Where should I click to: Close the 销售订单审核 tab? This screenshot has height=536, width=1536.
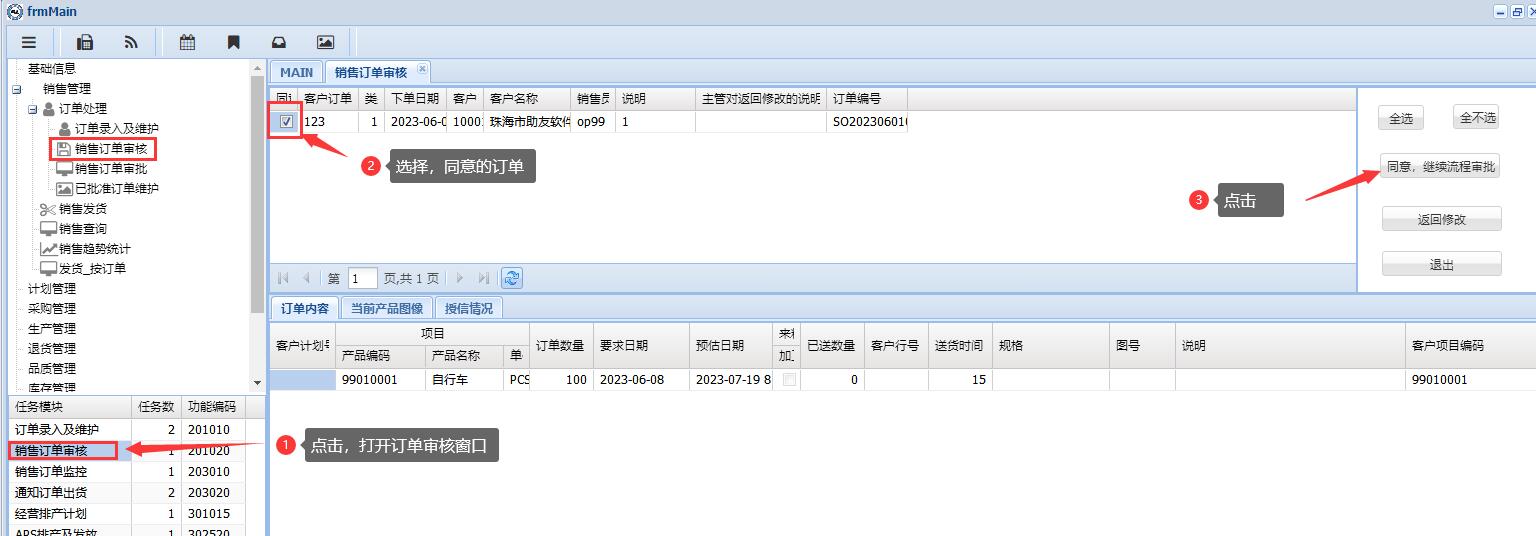(x=422, y=69)
